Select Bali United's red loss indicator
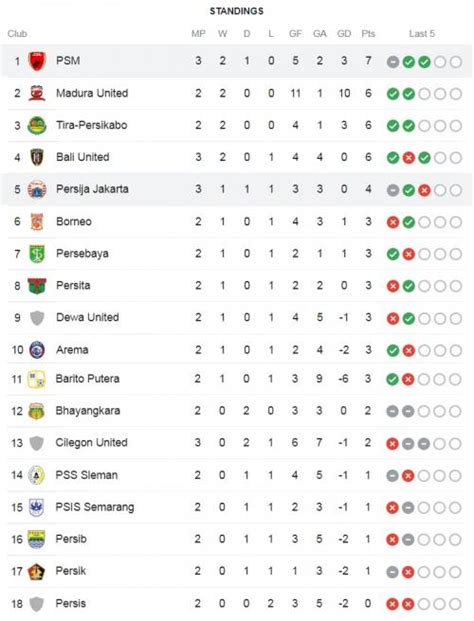Screen dimensions: 474x621 [409, 158]
